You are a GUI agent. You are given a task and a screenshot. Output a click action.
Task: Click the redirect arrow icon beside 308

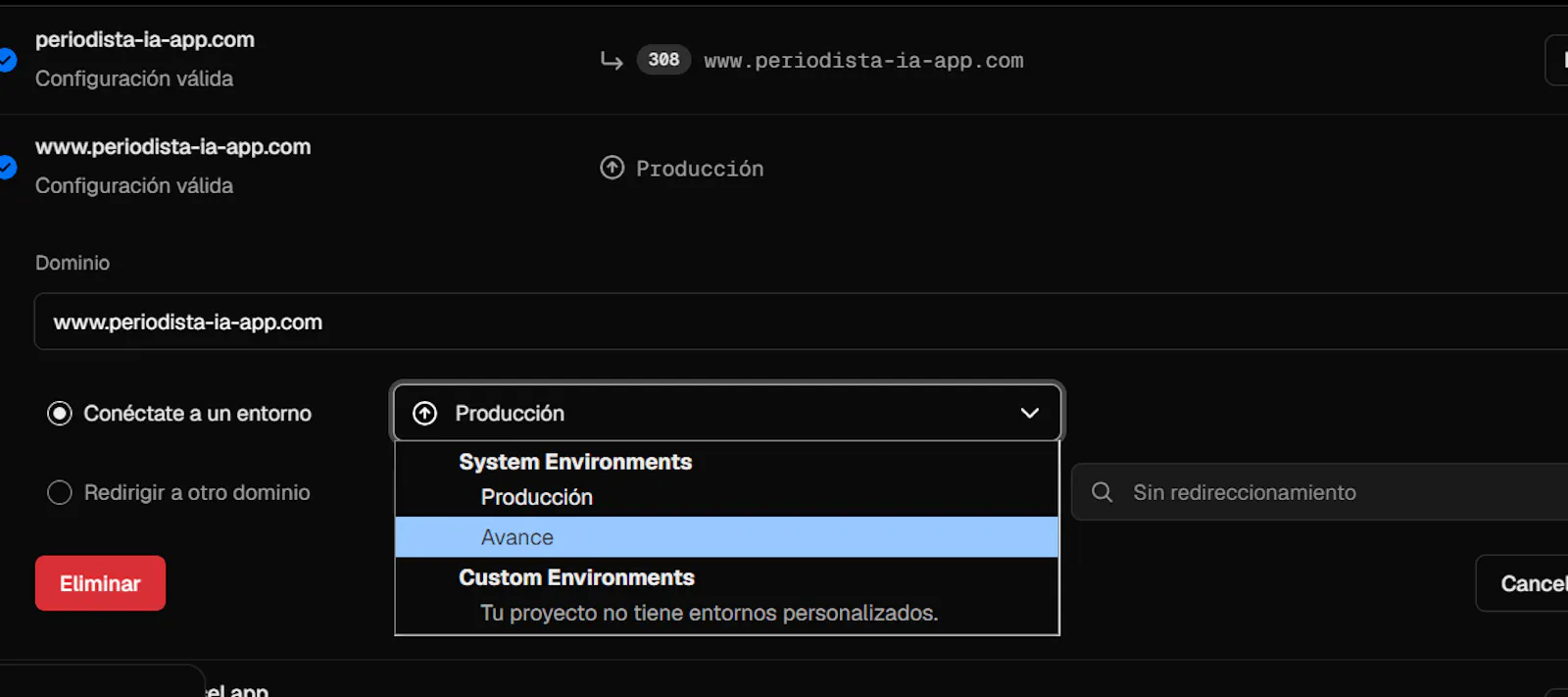point(612,61)
